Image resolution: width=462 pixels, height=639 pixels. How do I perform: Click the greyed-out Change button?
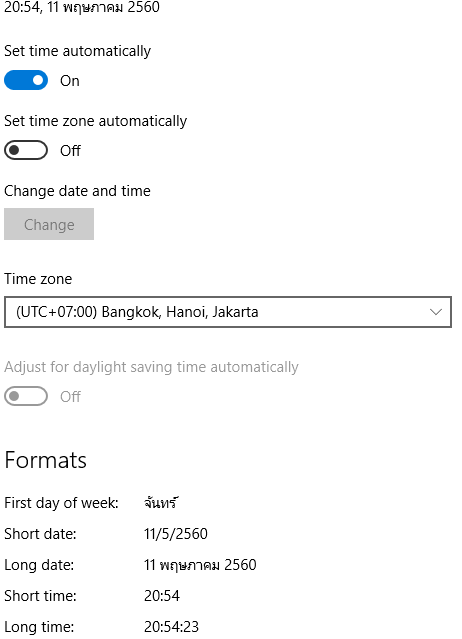click(x=49, y=224)
